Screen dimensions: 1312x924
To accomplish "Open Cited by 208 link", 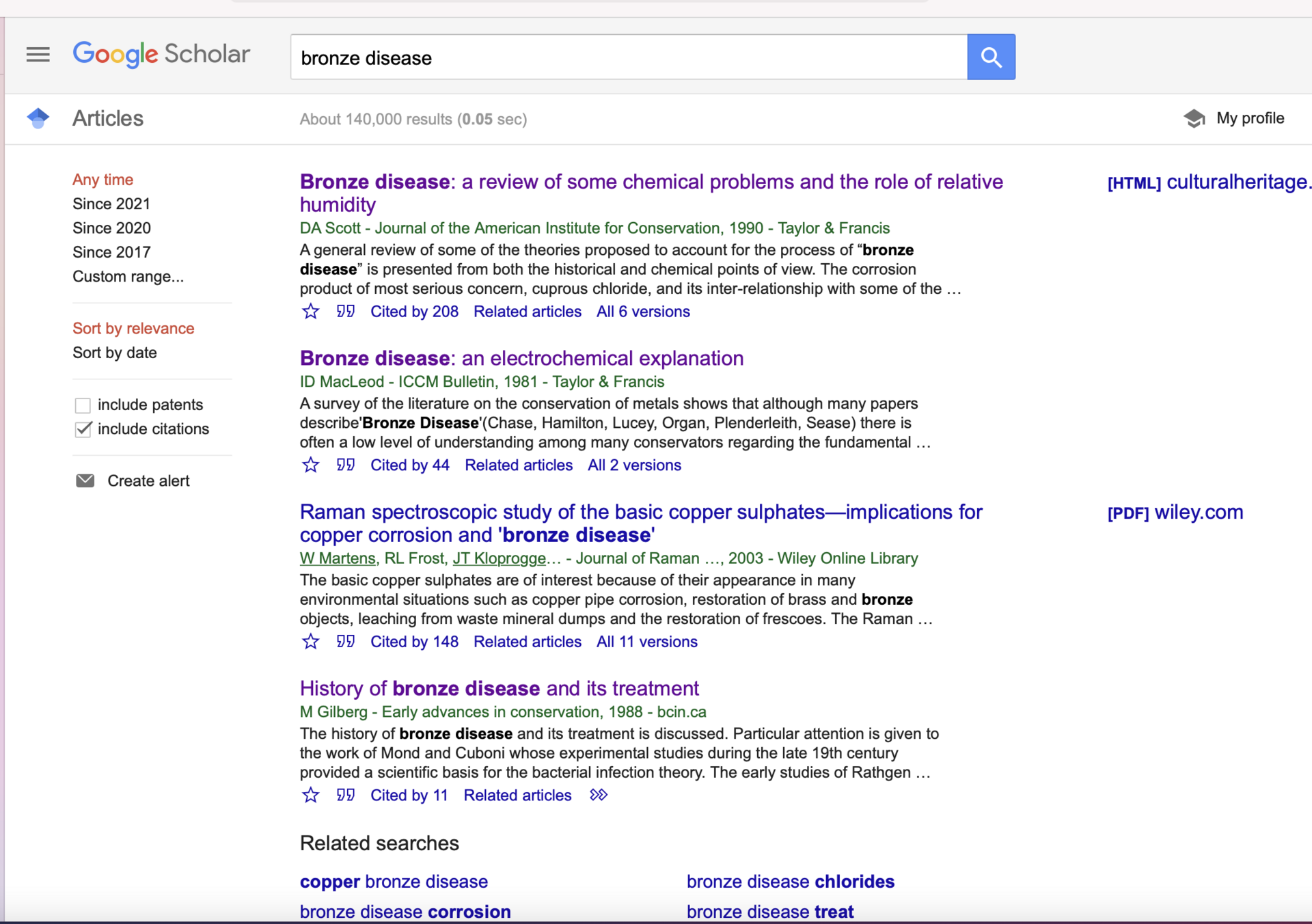I will (x=414, y=312).
